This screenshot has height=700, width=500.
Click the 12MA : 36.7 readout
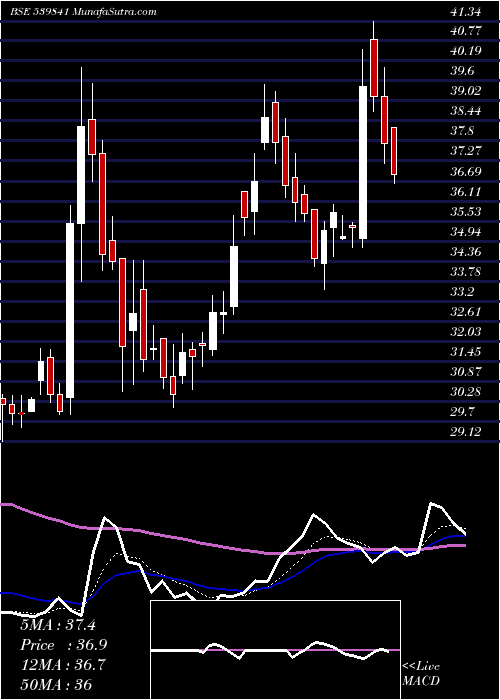click(63, 665)
